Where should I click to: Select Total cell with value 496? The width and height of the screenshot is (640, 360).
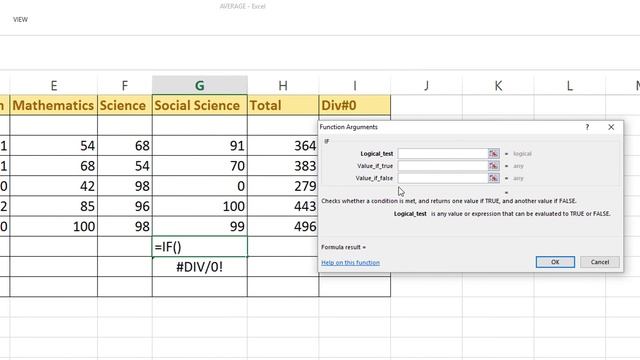tap(283, 226)
